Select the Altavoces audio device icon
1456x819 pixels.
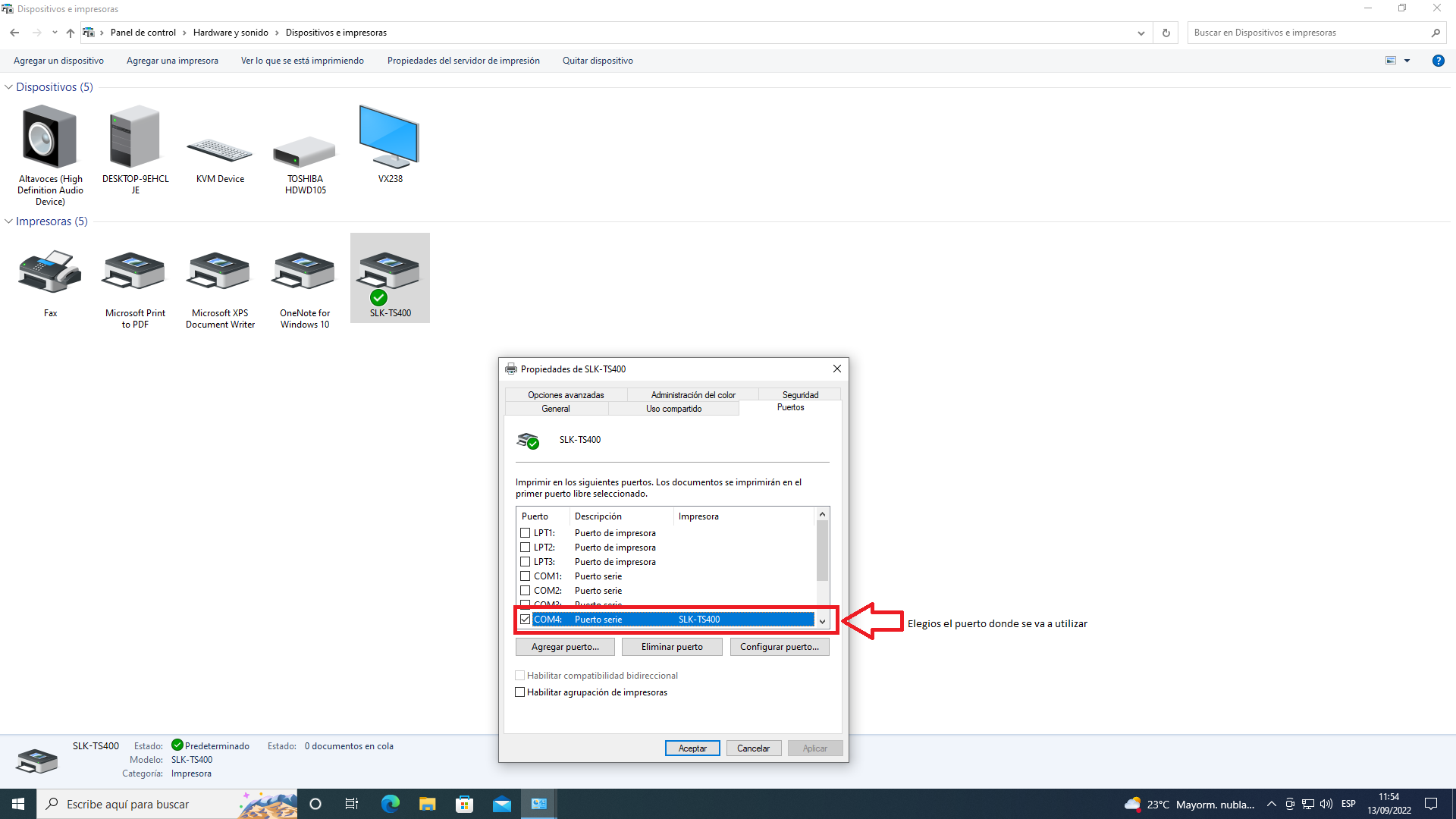pyautogui.click(x=50, y=138)
